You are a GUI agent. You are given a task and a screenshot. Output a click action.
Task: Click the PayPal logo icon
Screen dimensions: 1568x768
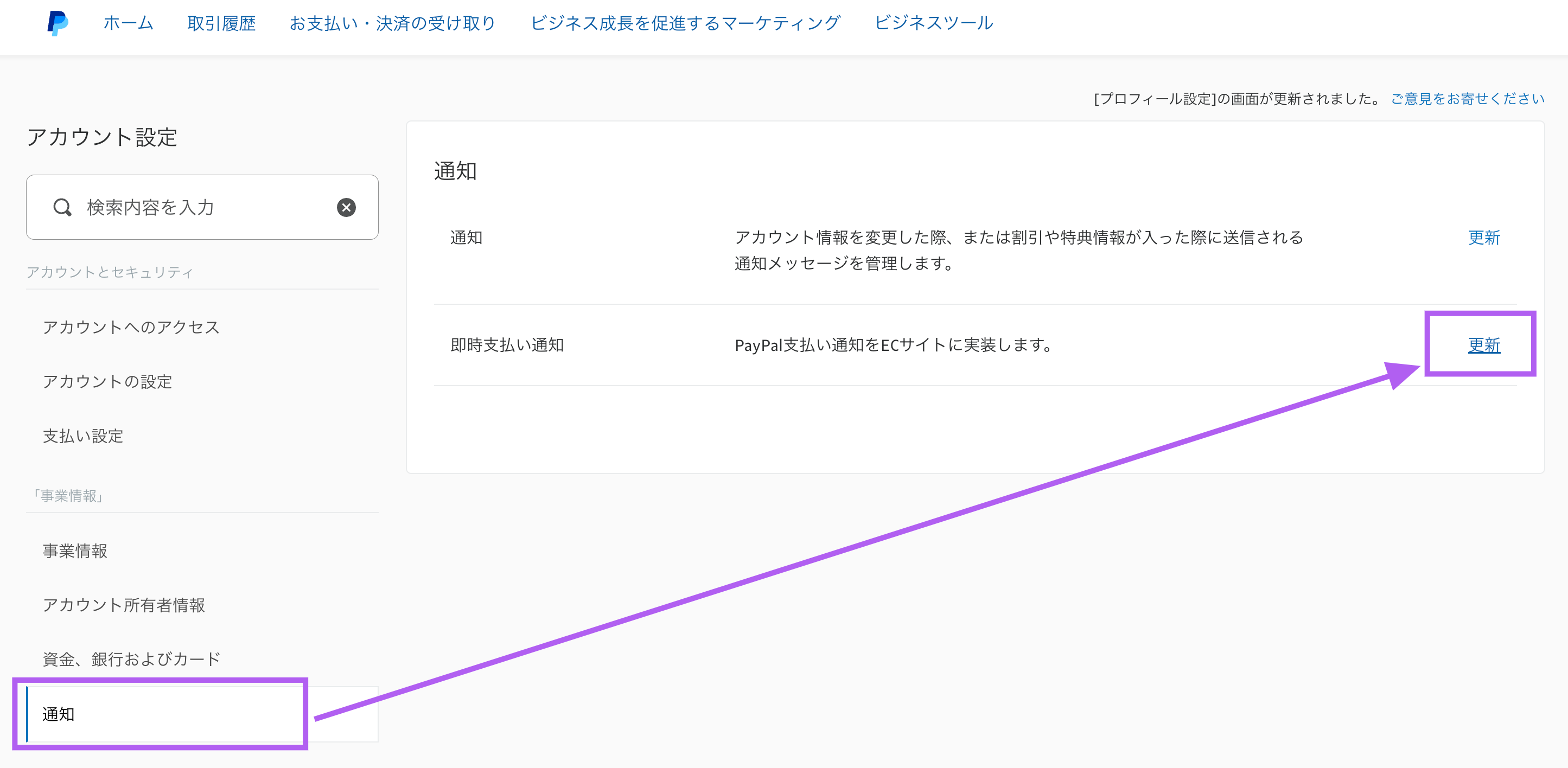(x=58, y=23)
